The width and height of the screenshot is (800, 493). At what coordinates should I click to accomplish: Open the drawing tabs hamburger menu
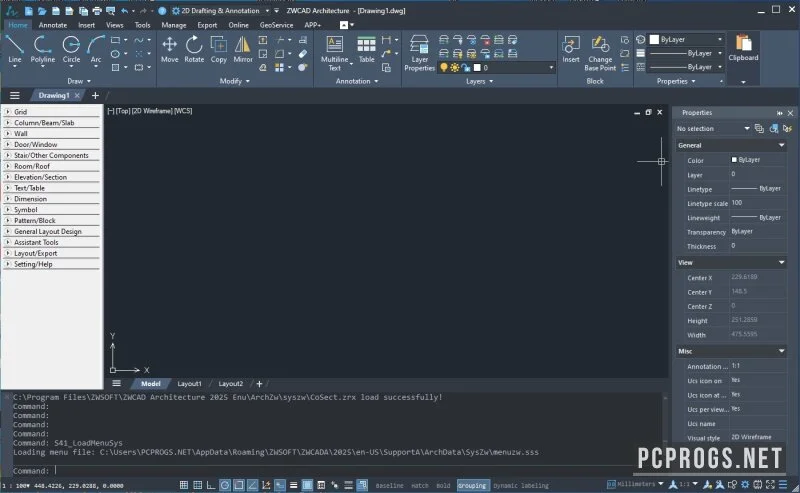(15, 95)
